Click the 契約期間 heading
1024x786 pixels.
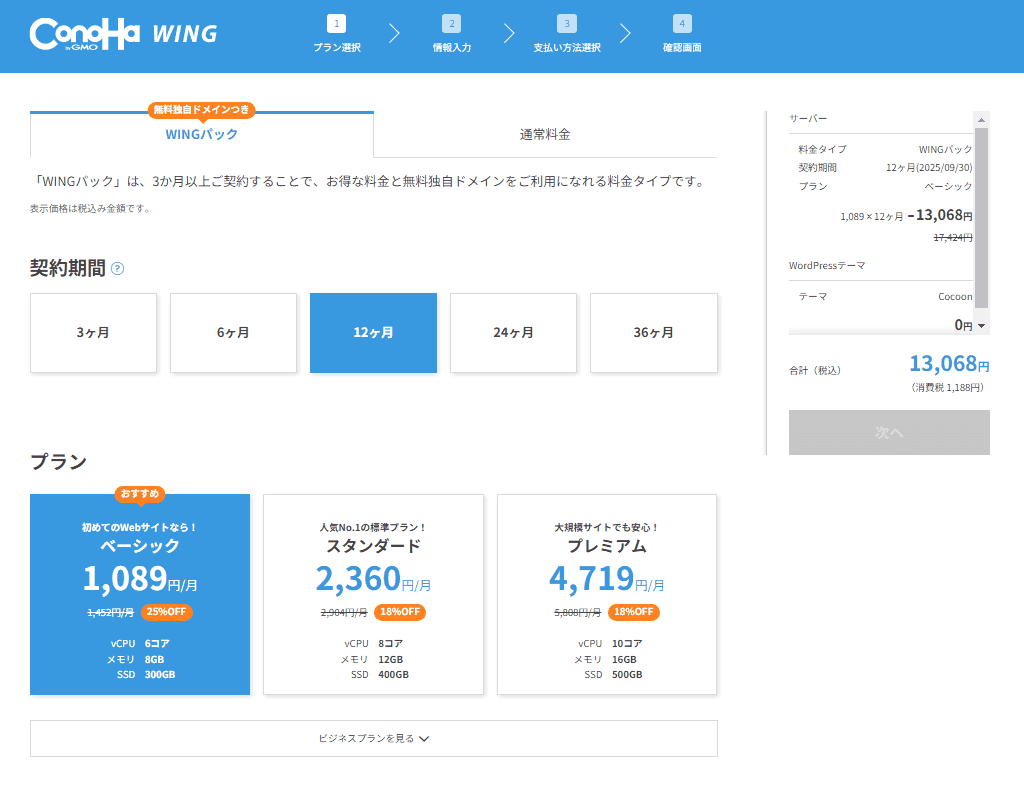click(67, 268)
